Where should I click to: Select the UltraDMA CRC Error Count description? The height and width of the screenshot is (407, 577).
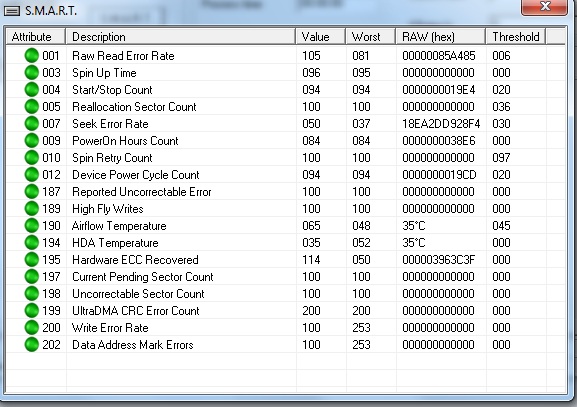point(136,311)
